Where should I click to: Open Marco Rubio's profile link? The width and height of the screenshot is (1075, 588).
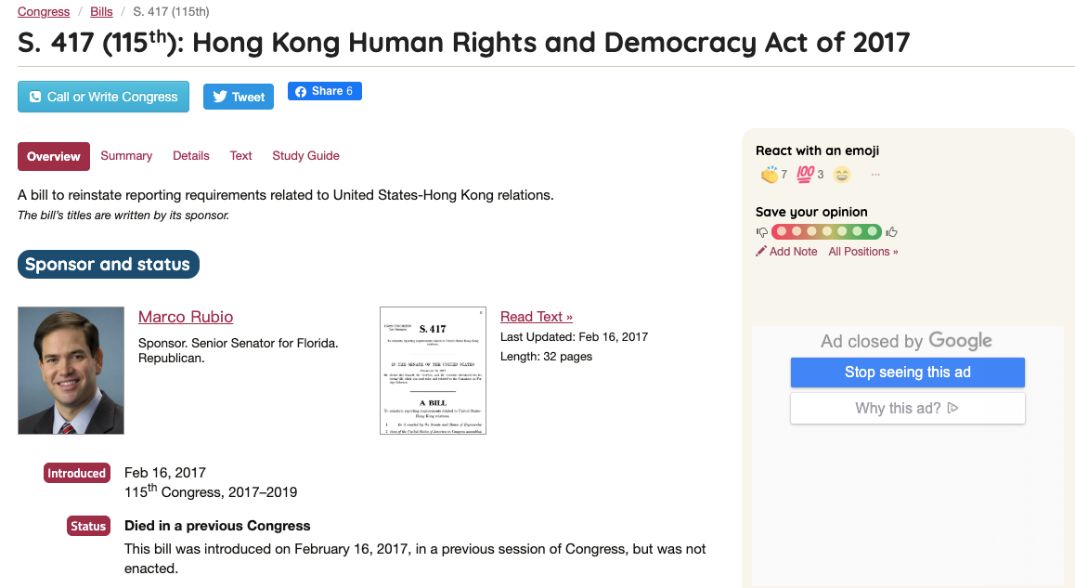pos(185,317)
